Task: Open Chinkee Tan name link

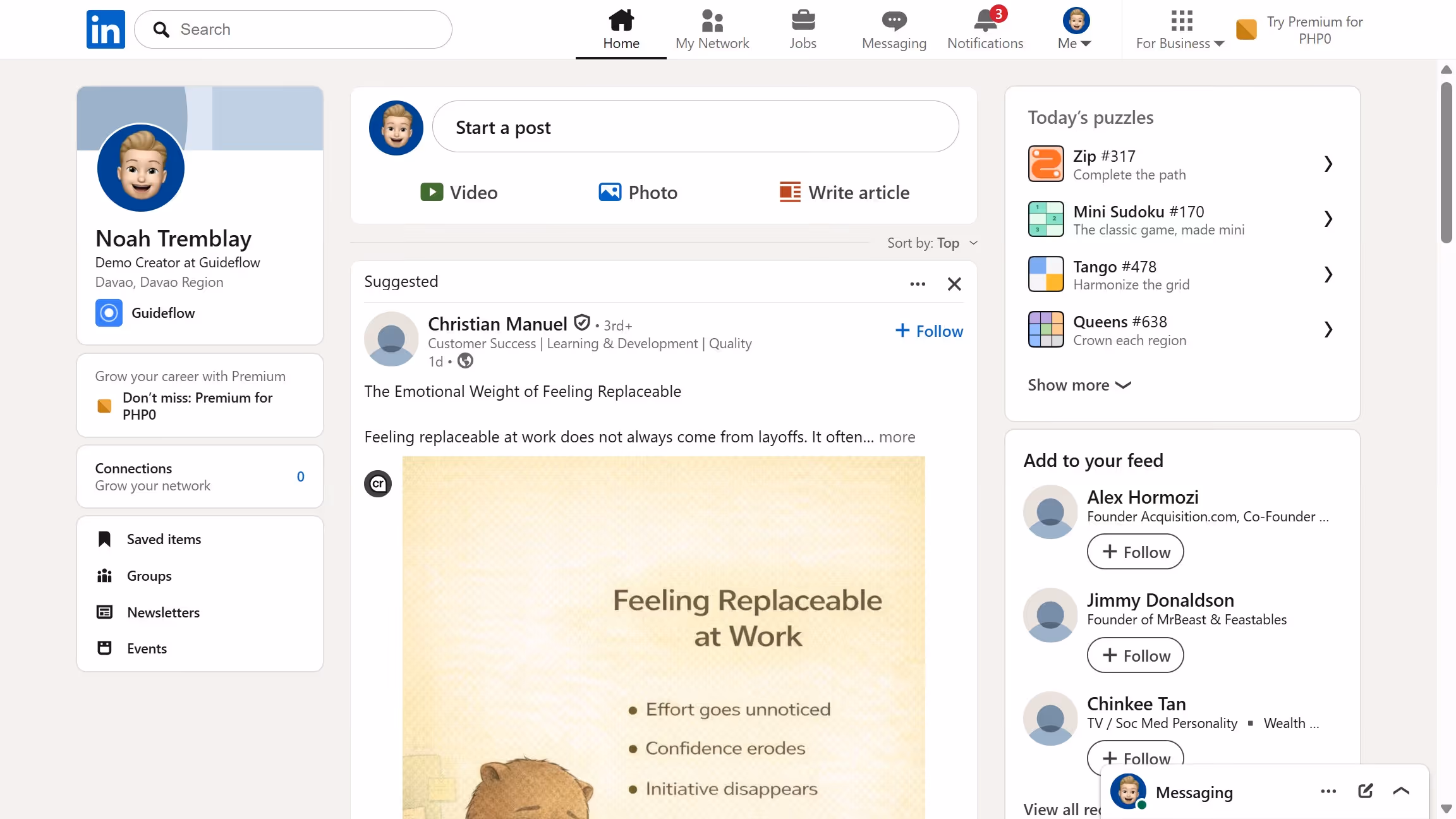Action: (1136, 703)
